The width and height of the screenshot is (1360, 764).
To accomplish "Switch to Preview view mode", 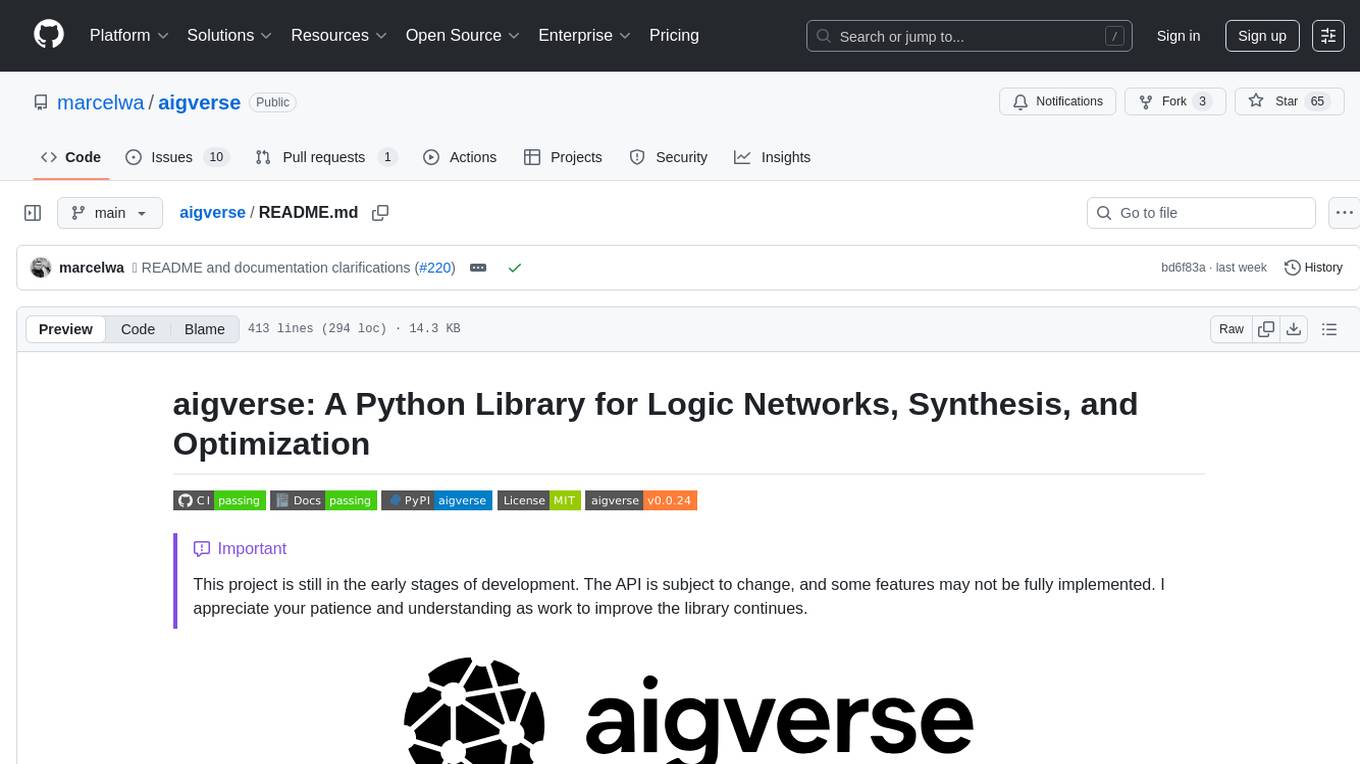I will (x=66, y=329).
